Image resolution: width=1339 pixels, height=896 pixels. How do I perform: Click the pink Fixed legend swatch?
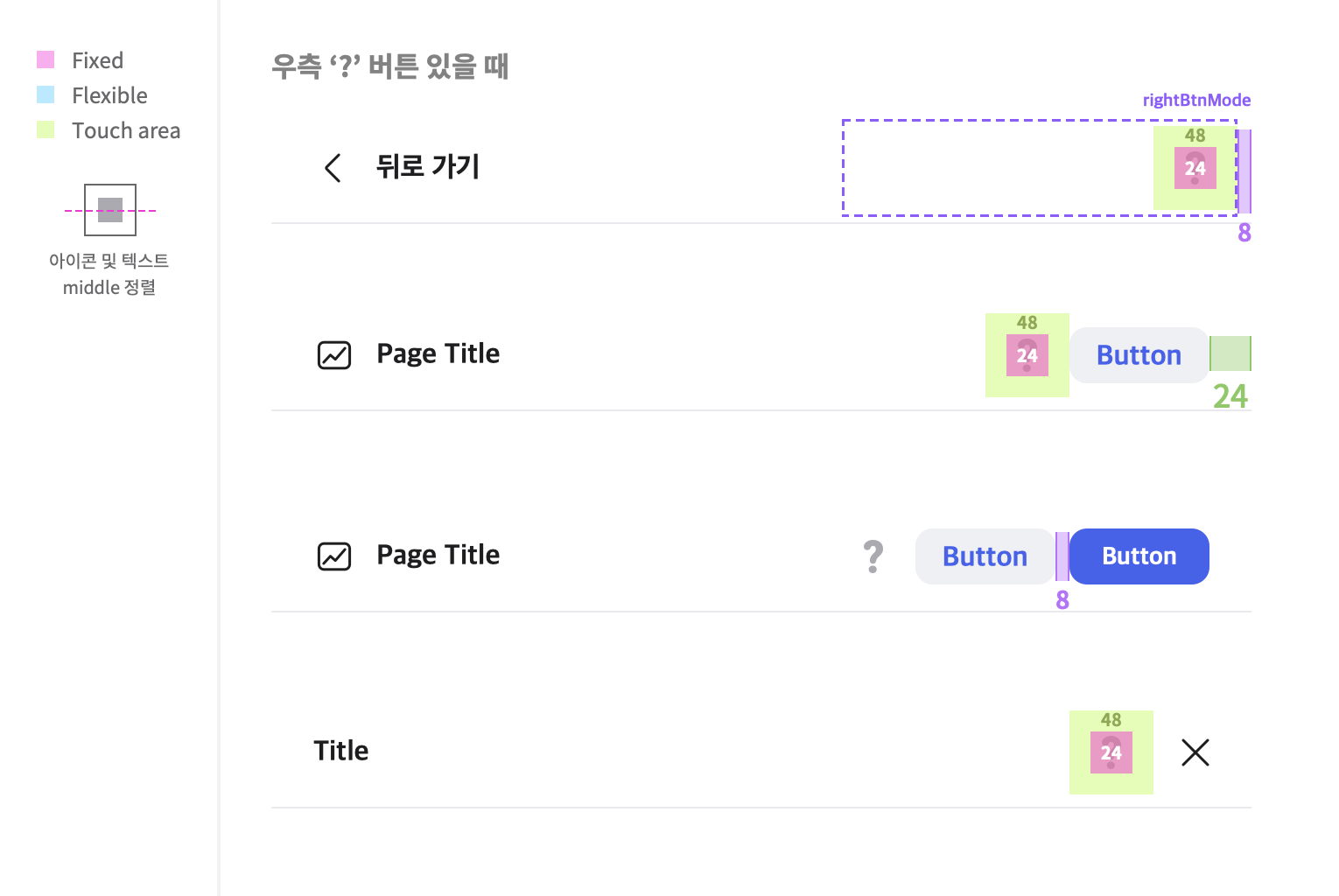[x=46, y=59]
